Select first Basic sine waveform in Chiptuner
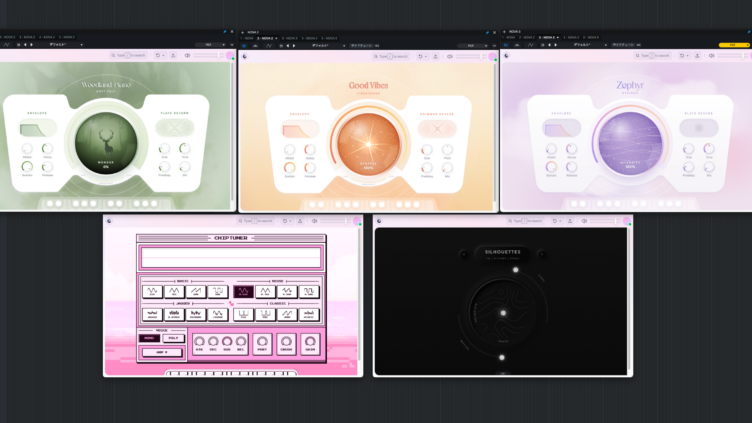The width and height of the screenshot is (752, 423). (x=152, y=291)
